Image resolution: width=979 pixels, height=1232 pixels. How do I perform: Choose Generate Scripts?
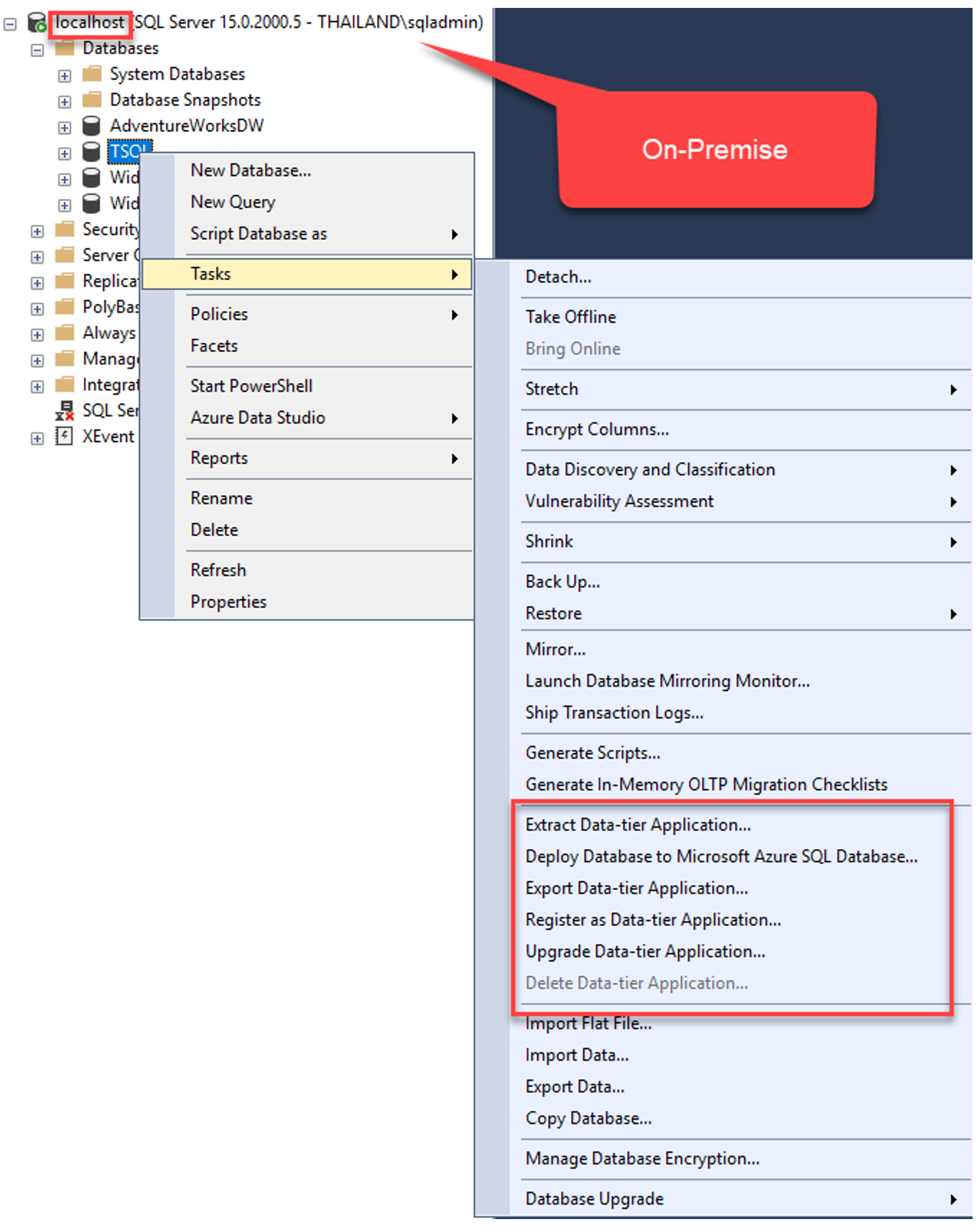click(723, 752)
